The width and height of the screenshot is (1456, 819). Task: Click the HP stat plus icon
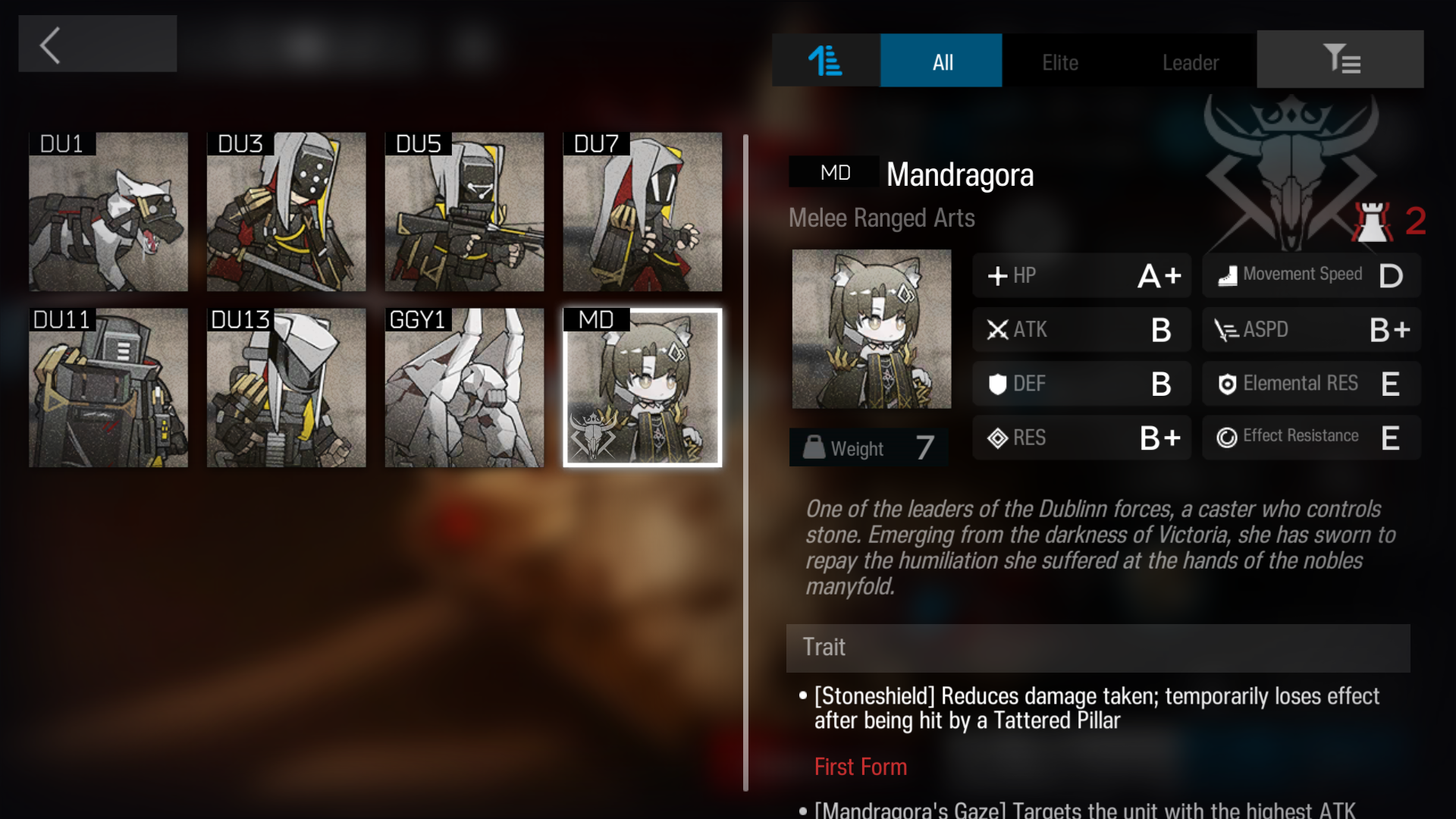point(997,276)
